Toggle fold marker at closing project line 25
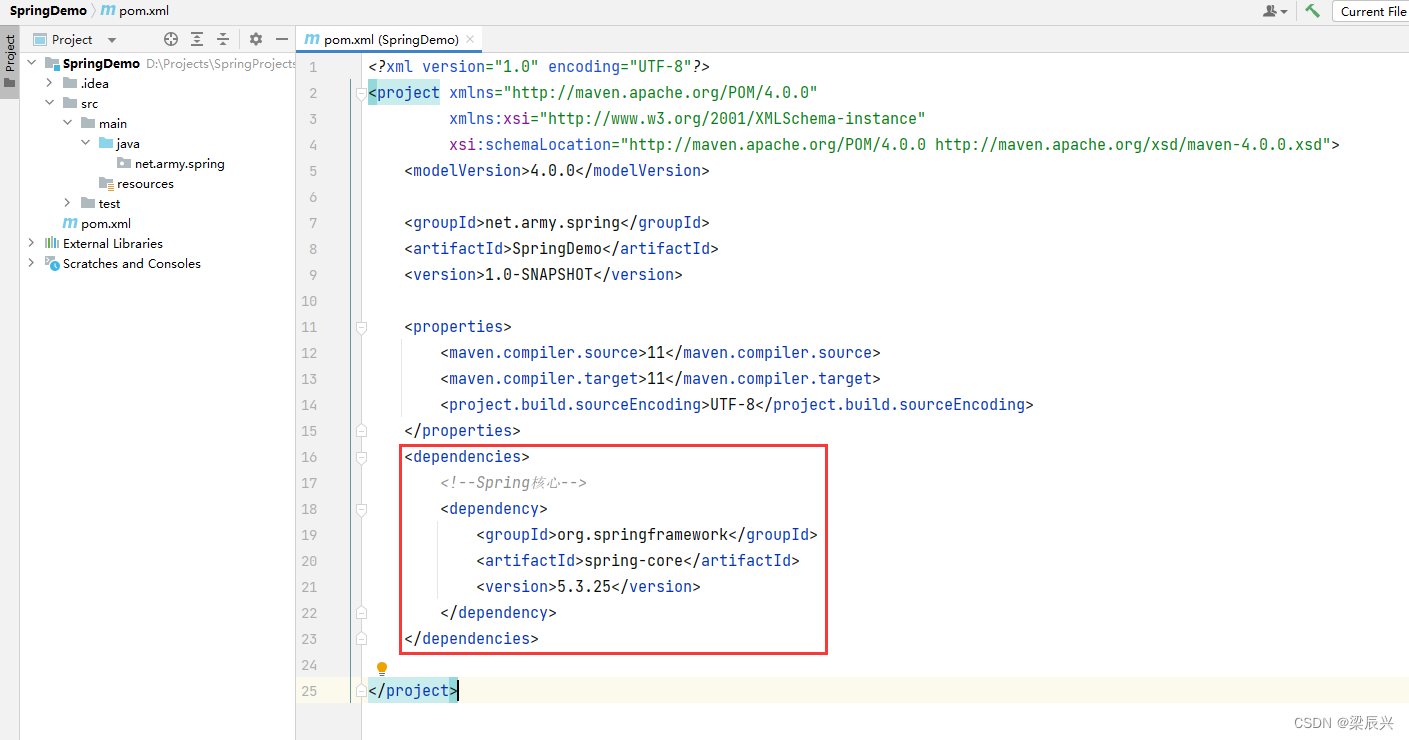The width and height of the screenshot is (1409, 740). click(360, 691)
